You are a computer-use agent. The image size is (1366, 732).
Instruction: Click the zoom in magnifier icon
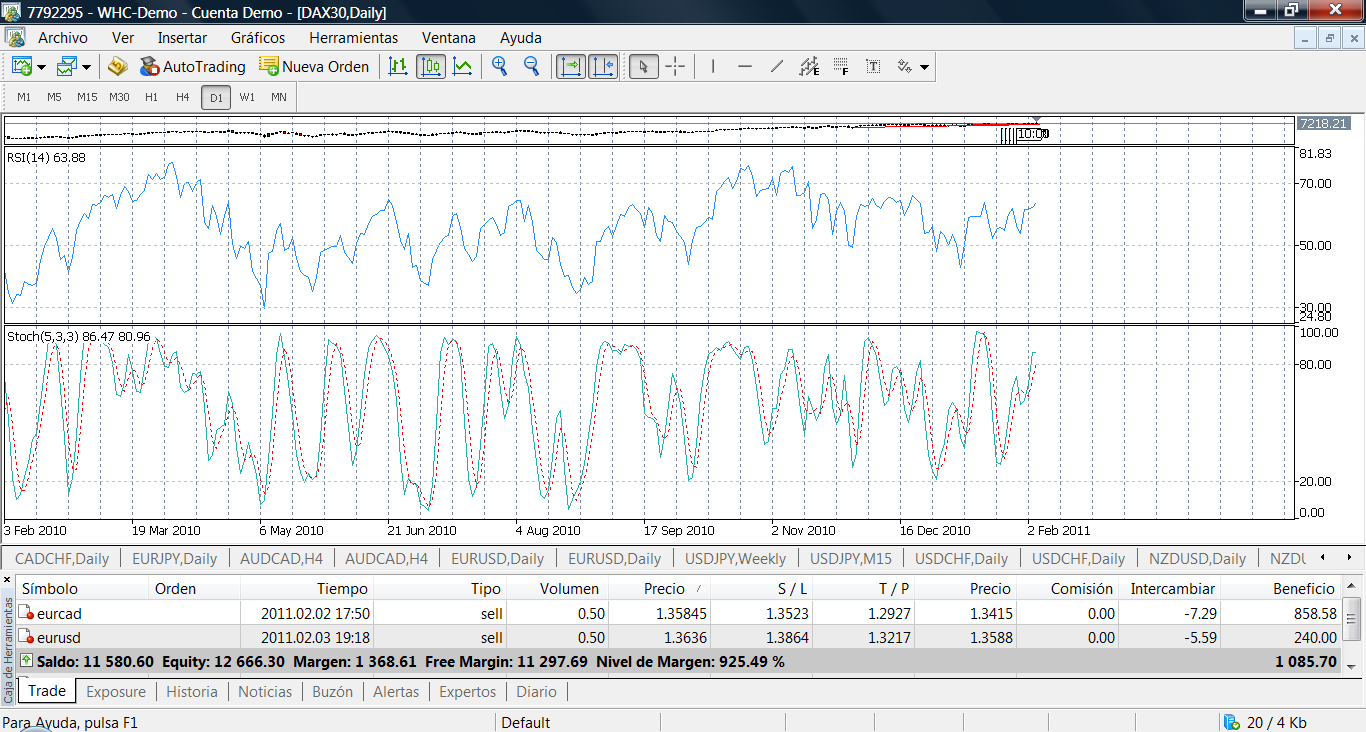[x=500, y=66]
